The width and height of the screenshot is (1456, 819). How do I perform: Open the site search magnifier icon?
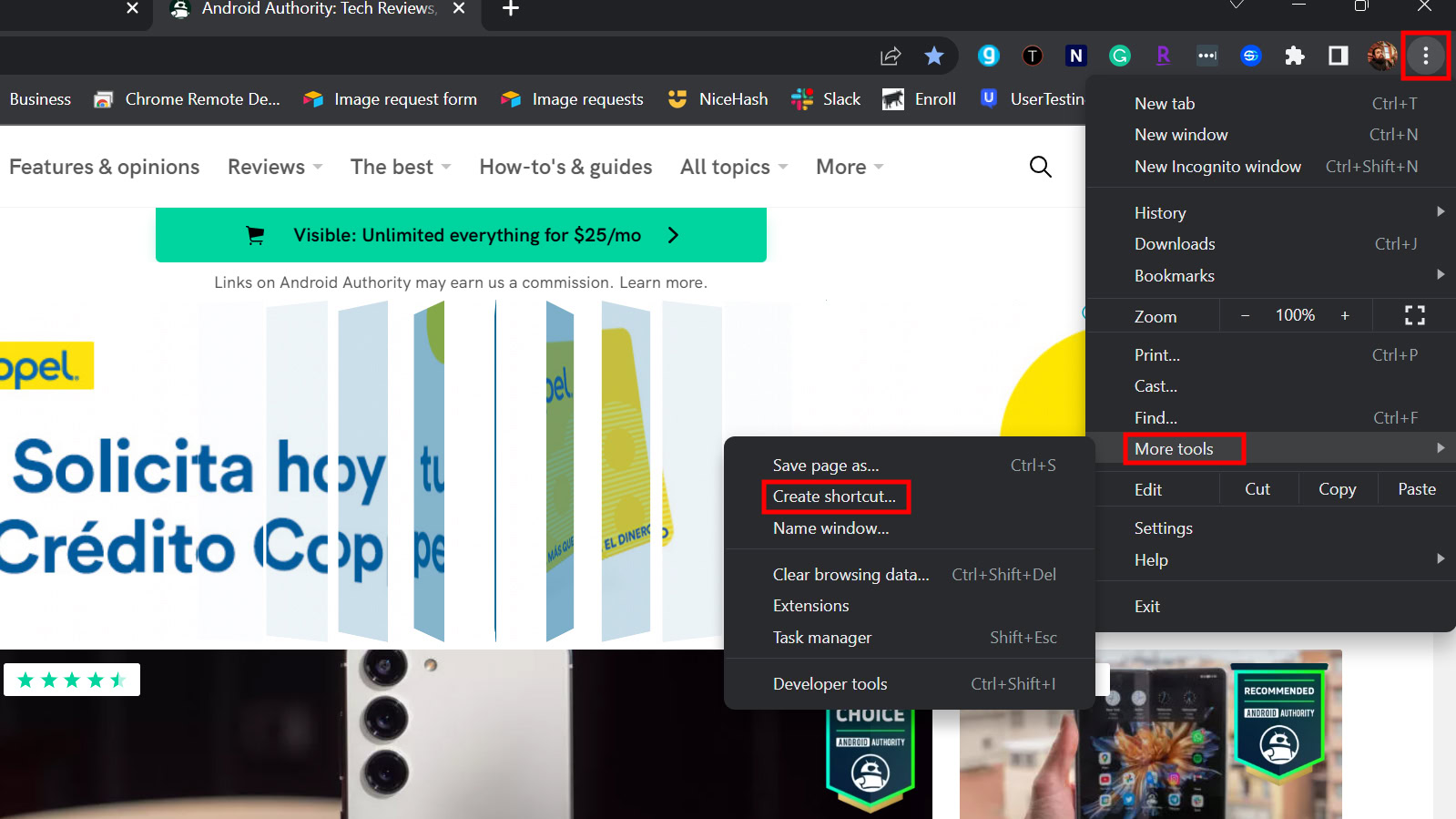1040,167
